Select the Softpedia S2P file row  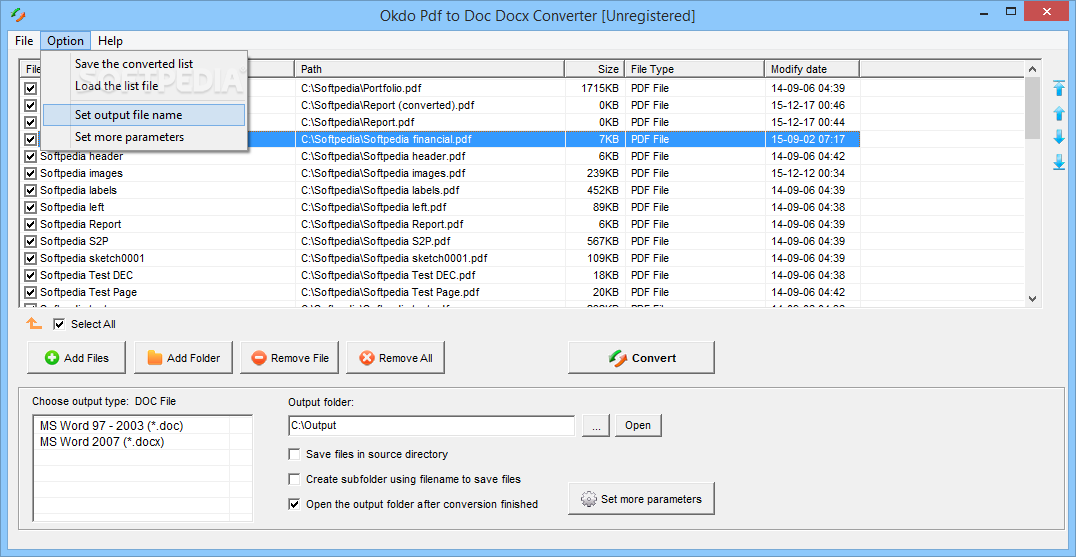pyautogui.click(x=442, y=241)
